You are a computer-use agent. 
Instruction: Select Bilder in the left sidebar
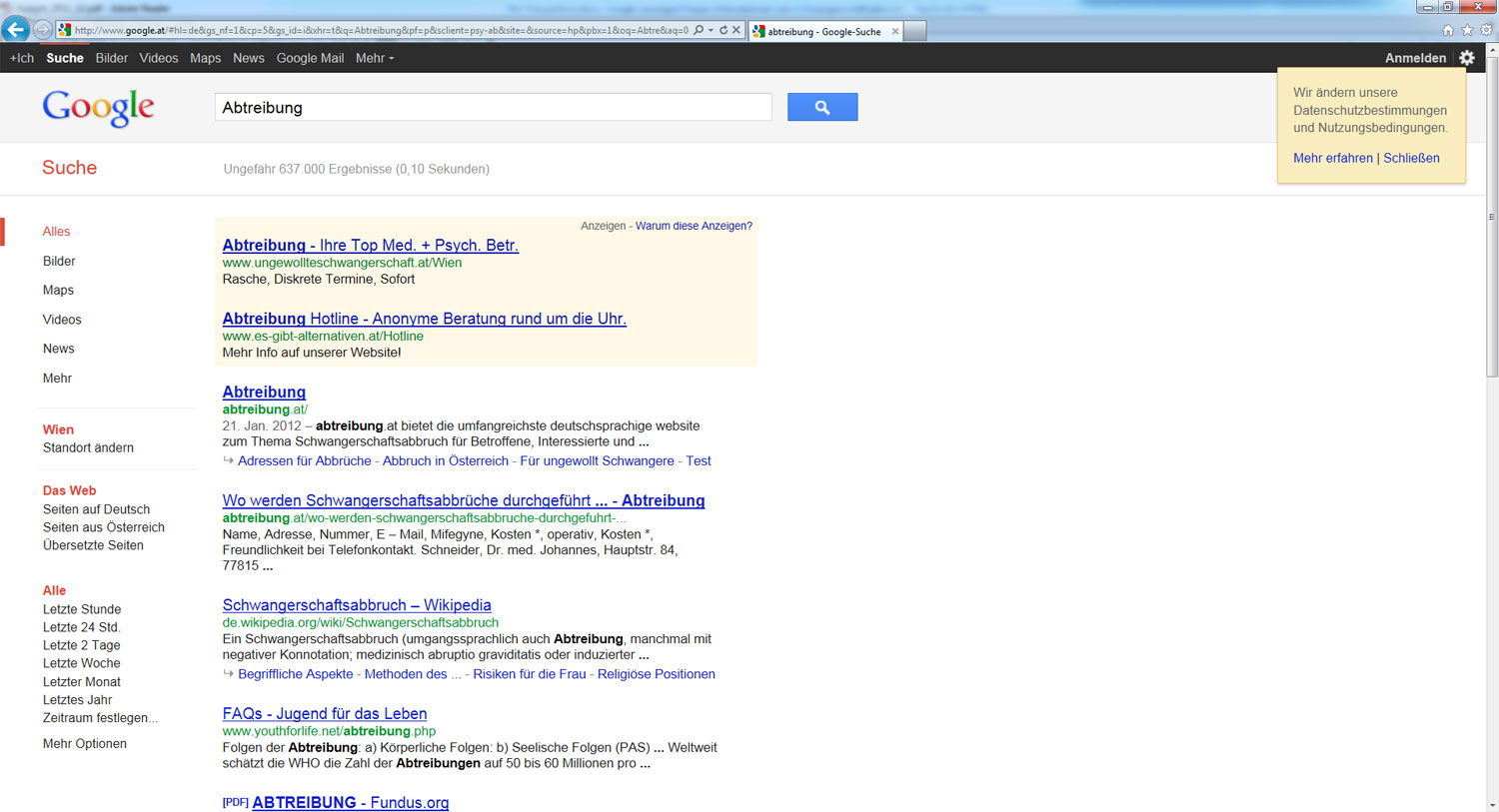click(59, 261)
